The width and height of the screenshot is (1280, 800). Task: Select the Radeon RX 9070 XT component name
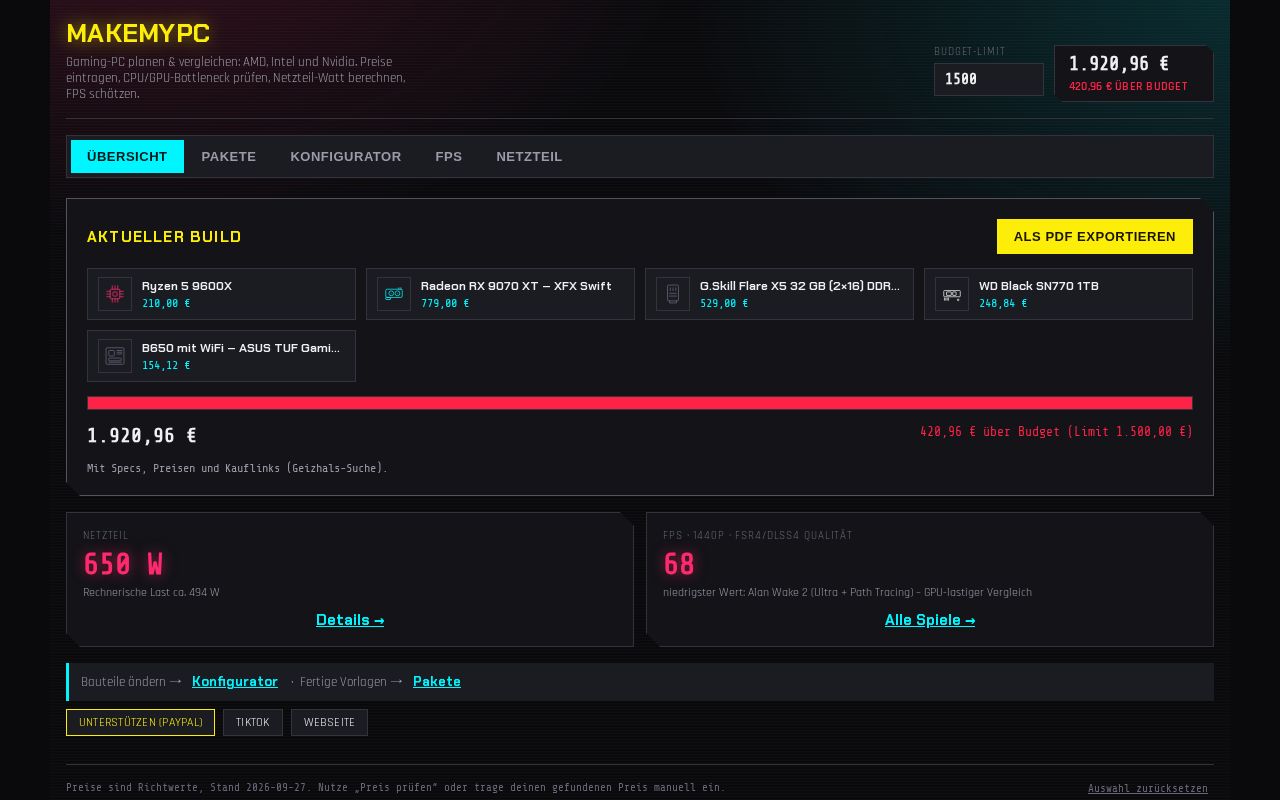pyautogui.click(x=516, y=286)
